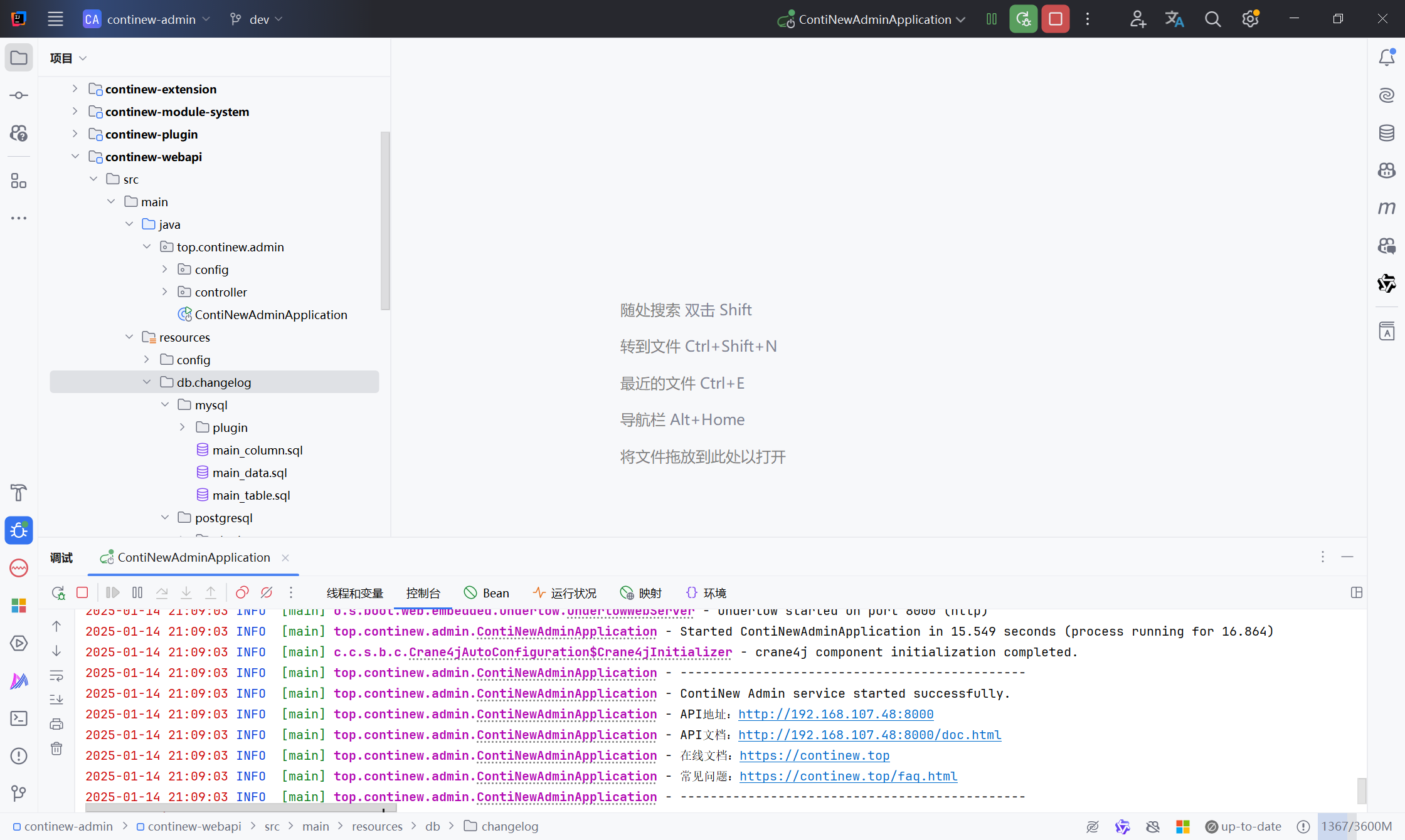Switch to 映射 tab
The image size is (1405, 840).
click(641, 592)
